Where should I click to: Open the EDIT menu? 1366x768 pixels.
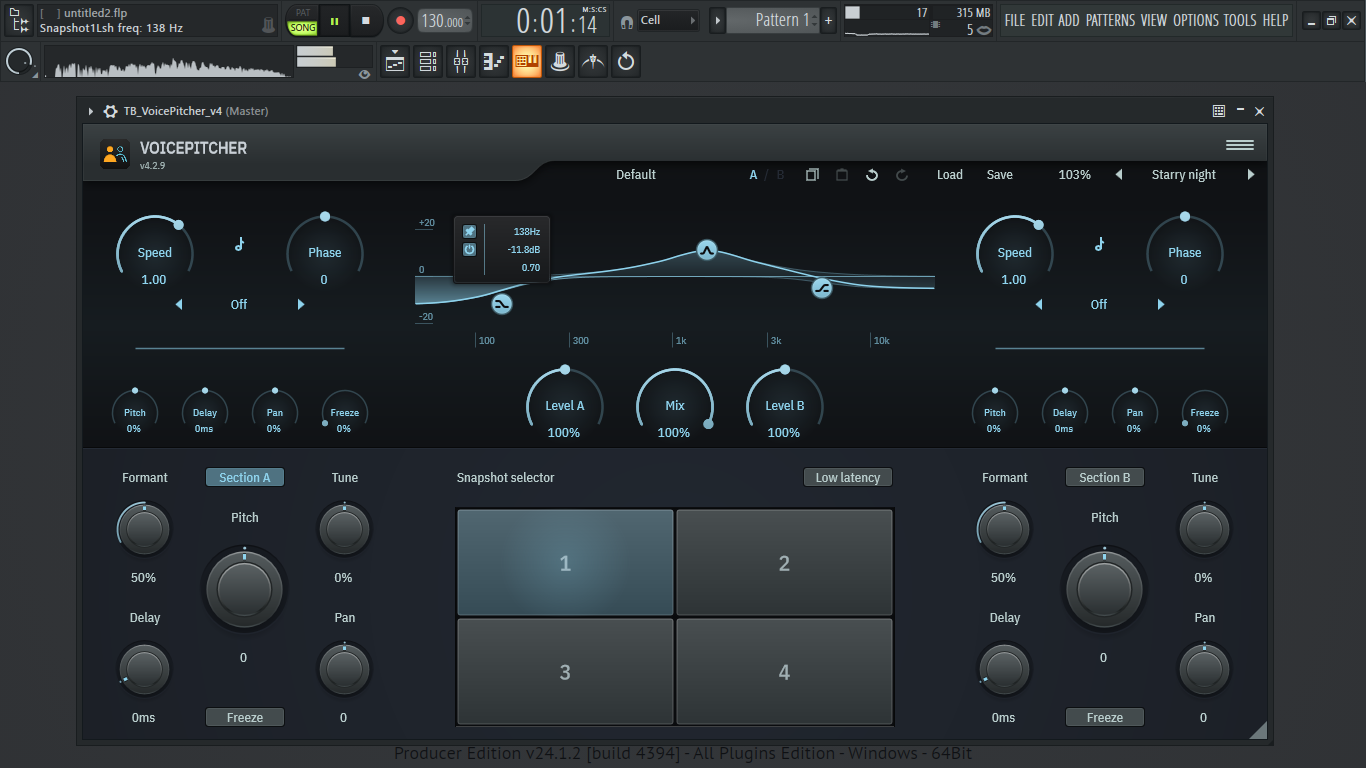(x=1042, y=20)
